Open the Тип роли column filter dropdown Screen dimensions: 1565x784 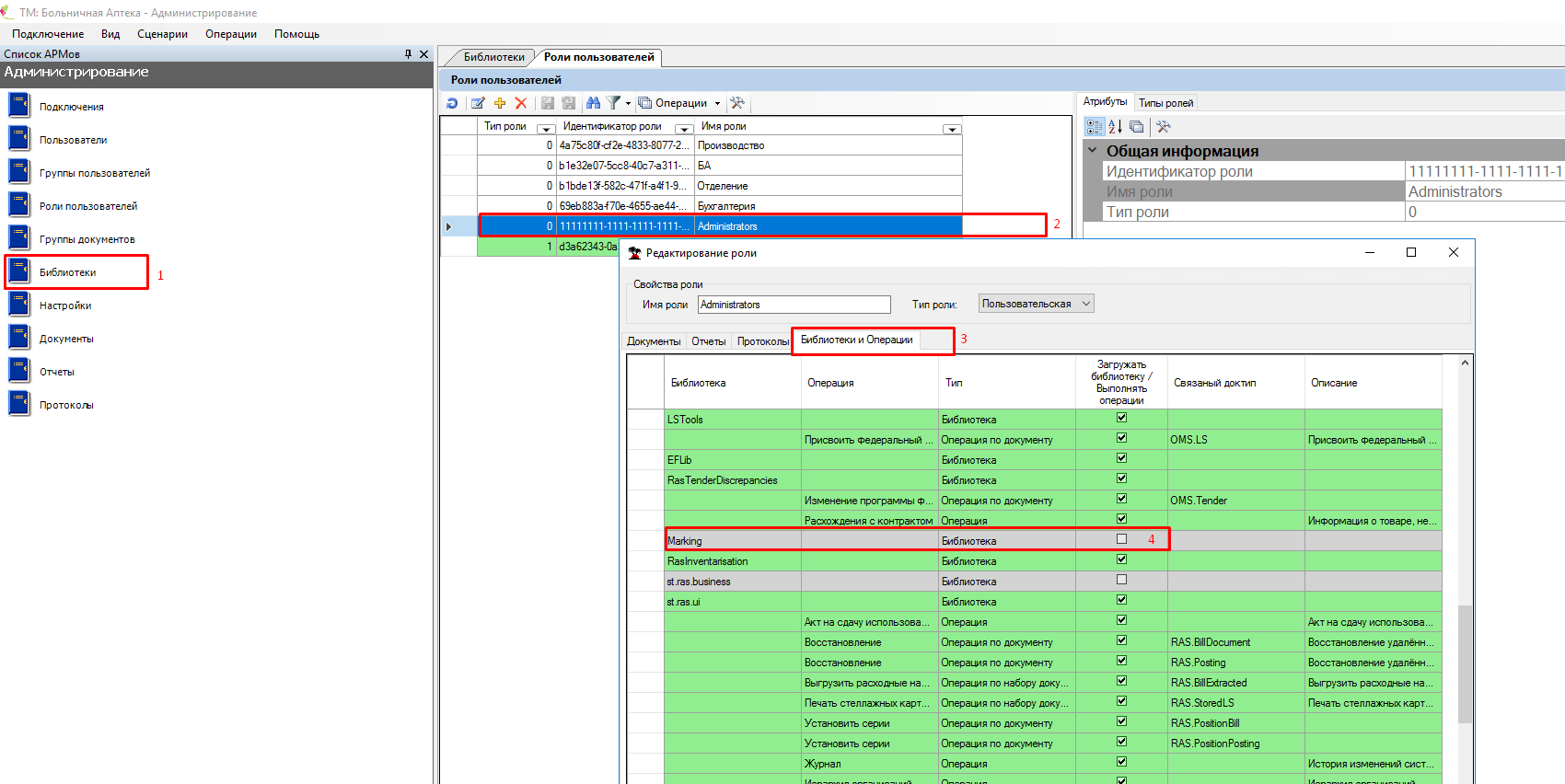546,129
